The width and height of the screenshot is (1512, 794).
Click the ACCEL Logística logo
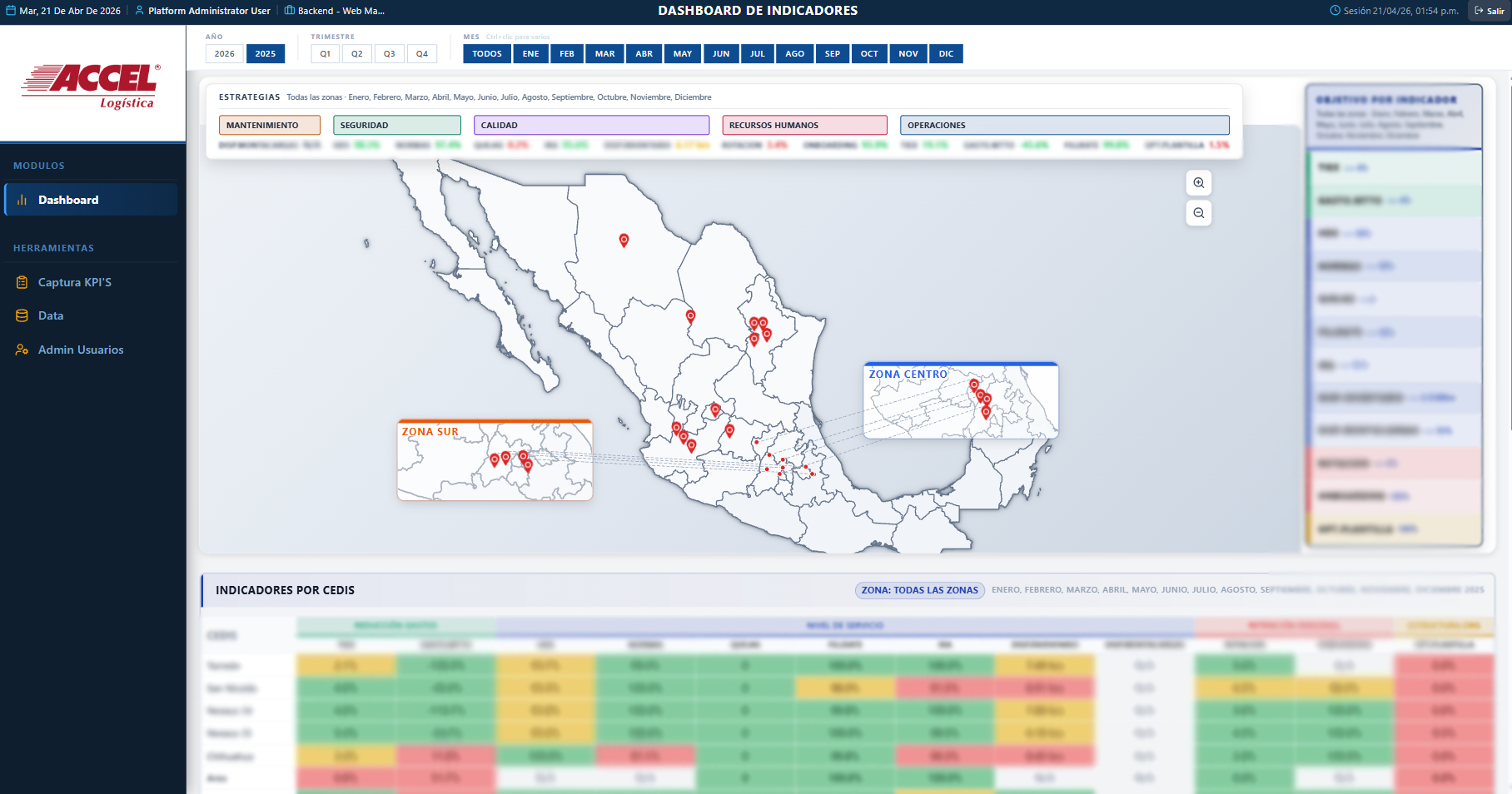pos(91,86)
